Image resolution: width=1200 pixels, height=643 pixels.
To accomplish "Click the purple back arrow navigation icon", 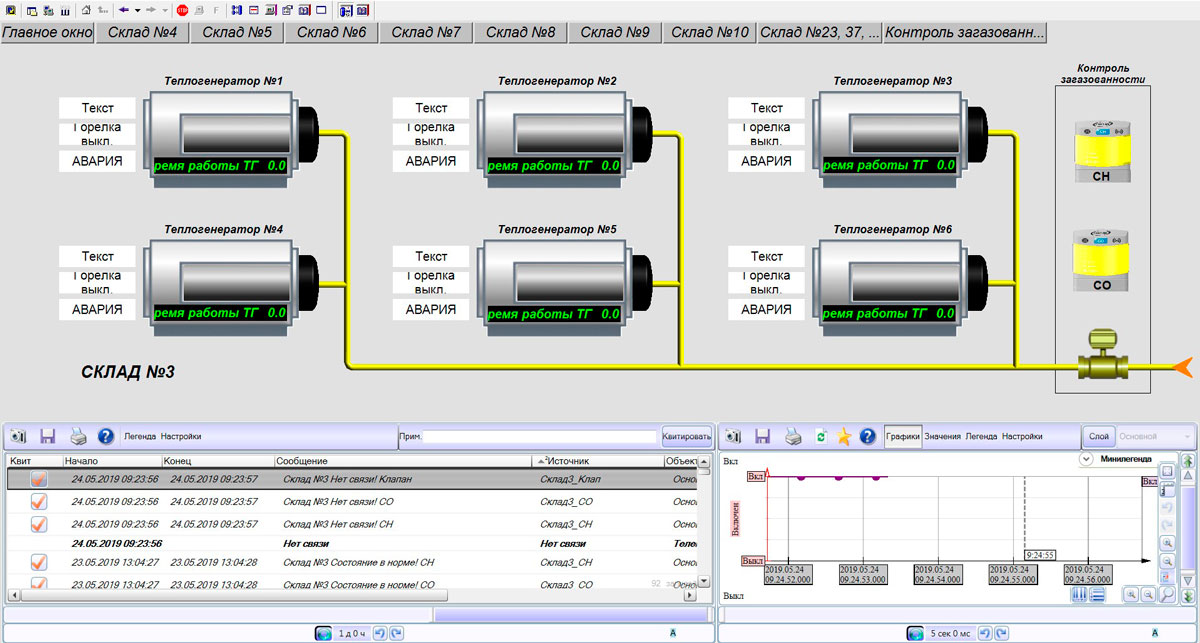I will 123,10.
